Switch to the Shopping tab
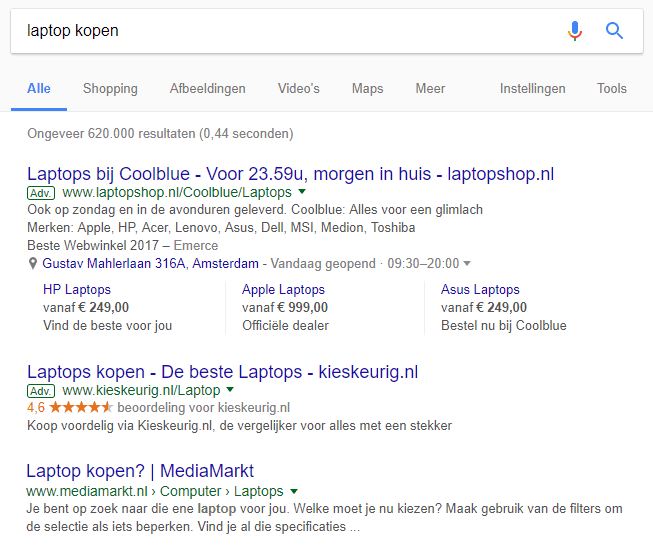This screenshot has height=558, width=653. pyautogui.click(x=110, y=89)
